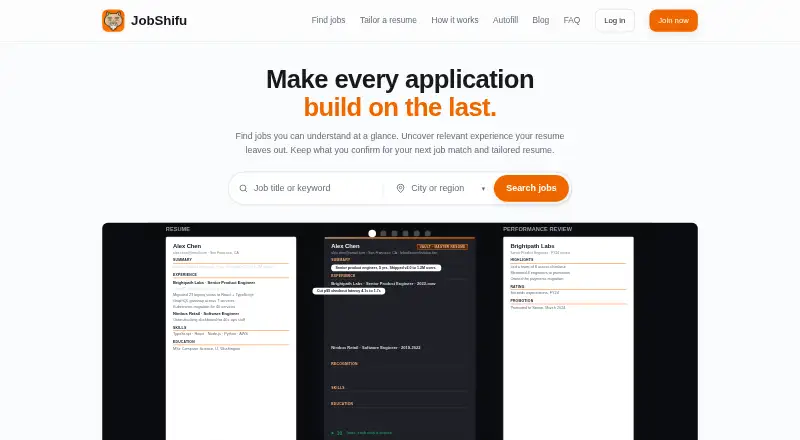This screenshot has height=440, width=800.
Task: Visit the Blog from the top nav
Action: coord(540,20)
